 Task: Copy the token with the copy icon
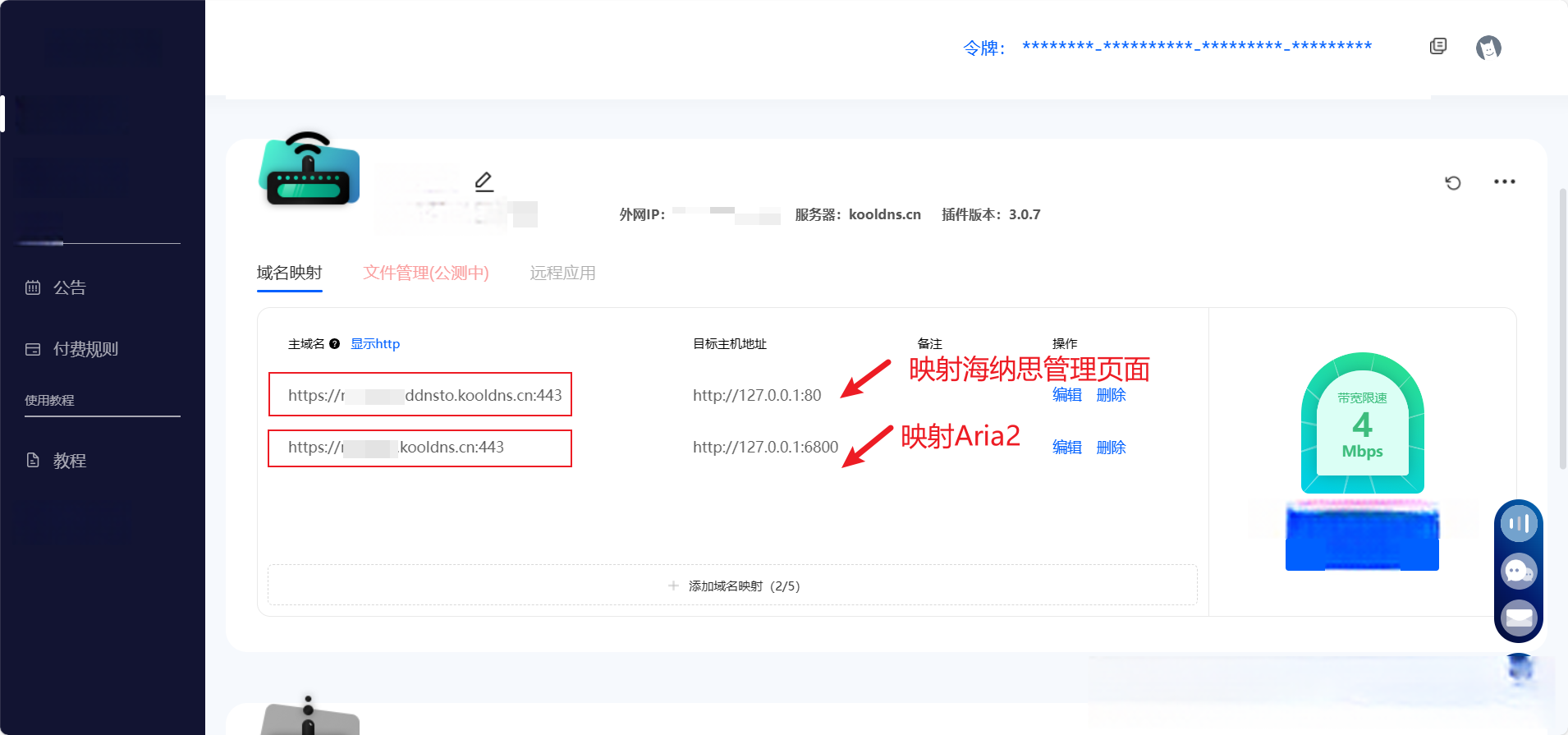tap(1437, 46)
